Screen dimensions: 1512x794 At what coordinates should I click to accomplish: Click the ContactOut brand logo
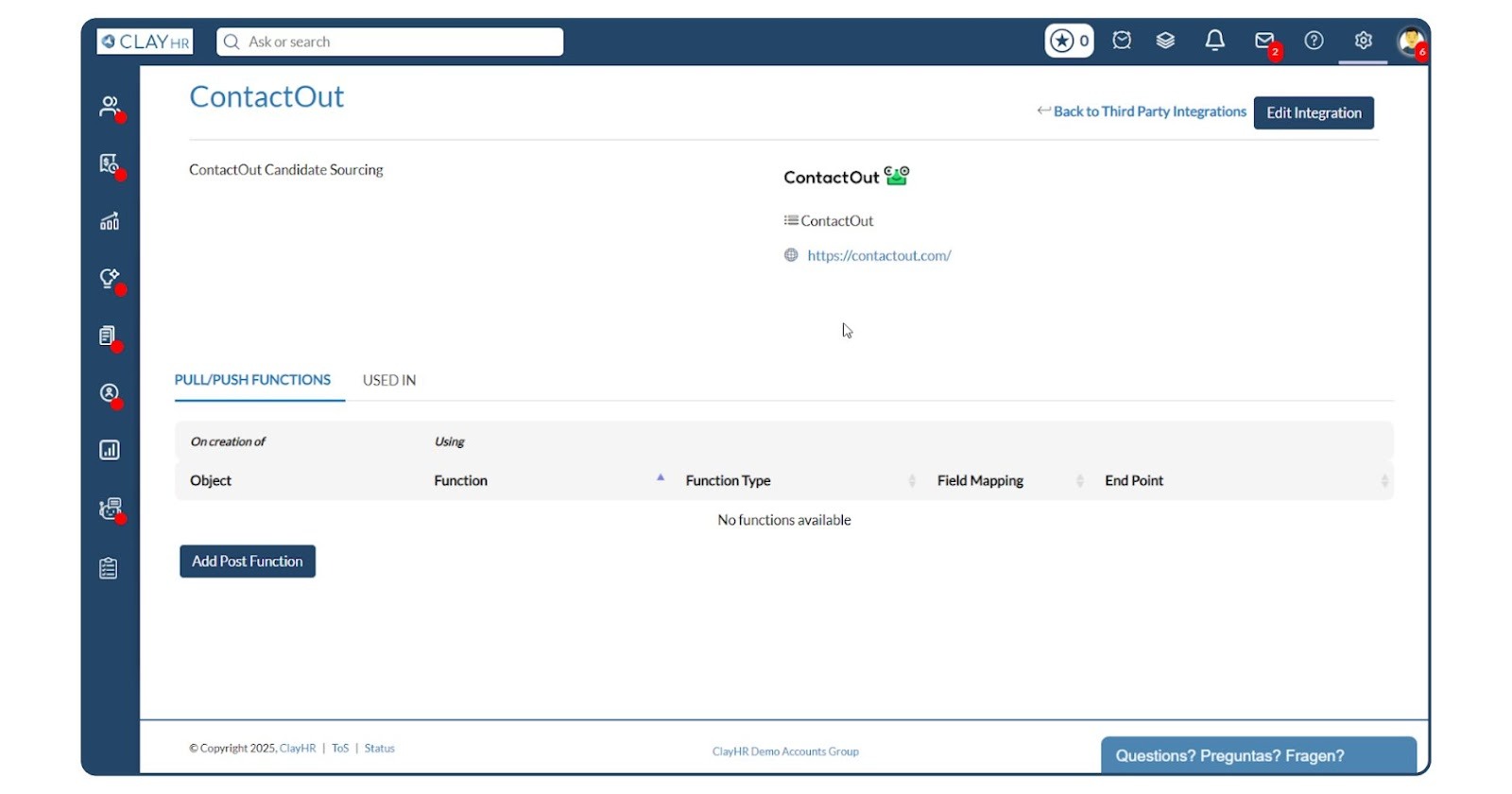coord(846,177)
